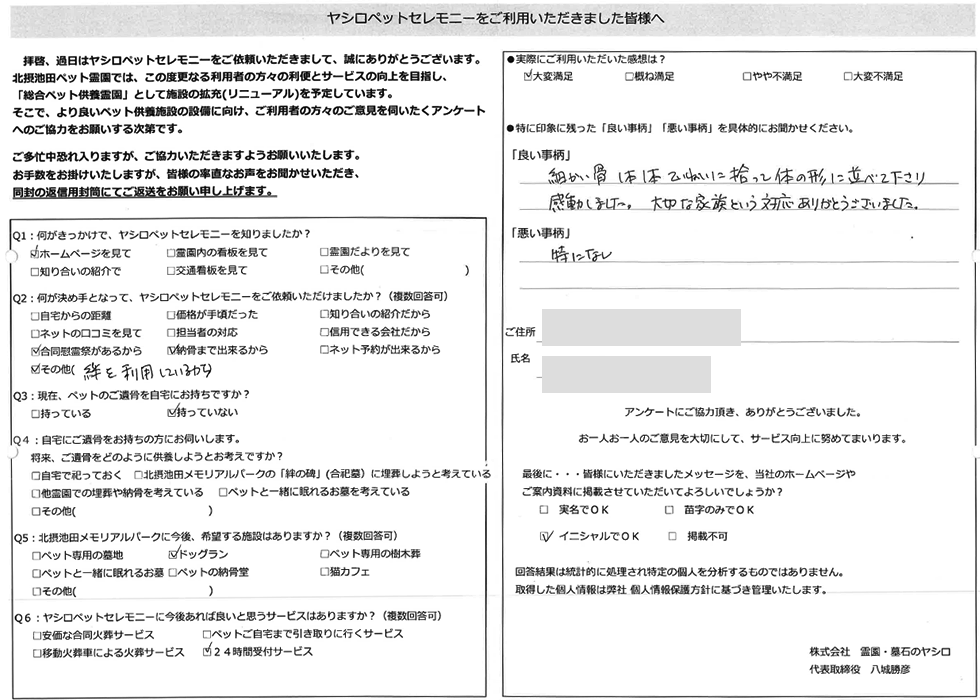Click the ご住所 address field
980x700 pixels.
pos(640,328)
